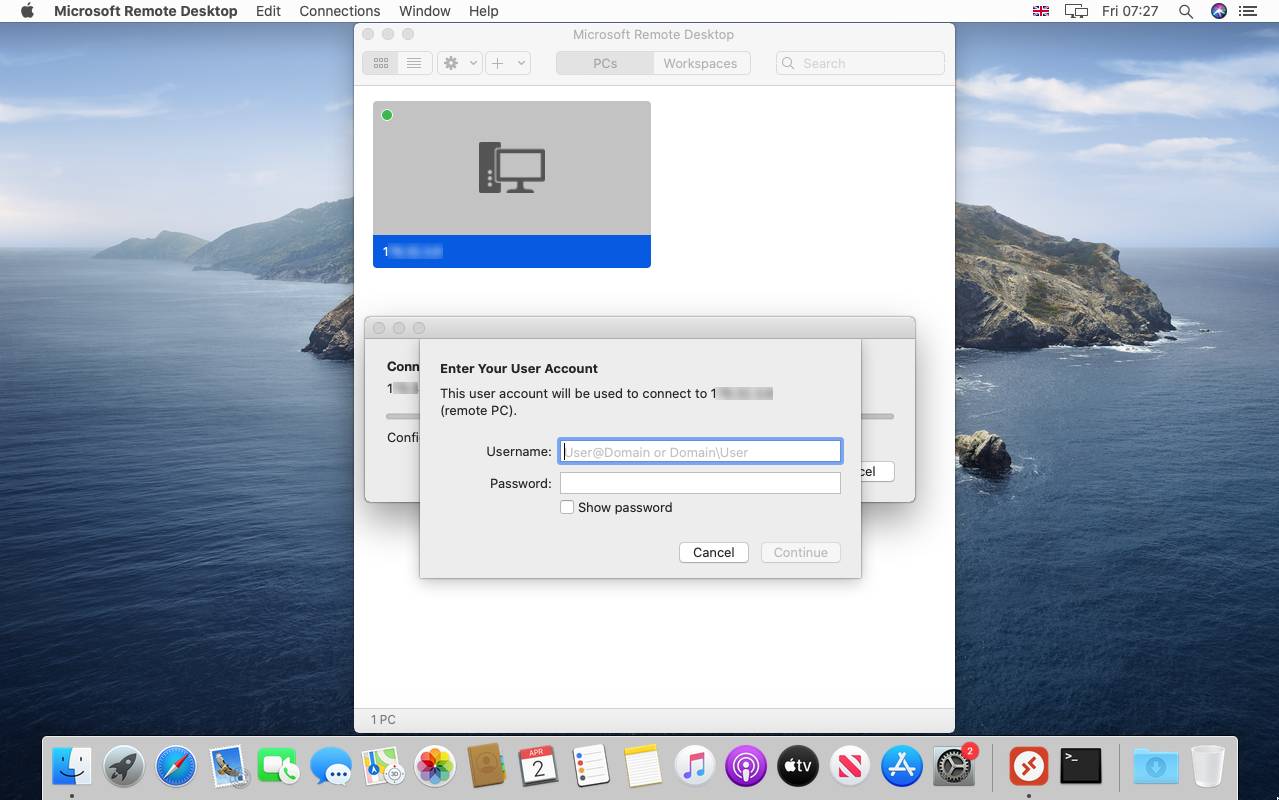This screenshot has width=1279, height=800.
Task: Select the remote PC thumbnail tile
Action: (x=512, y=184)
